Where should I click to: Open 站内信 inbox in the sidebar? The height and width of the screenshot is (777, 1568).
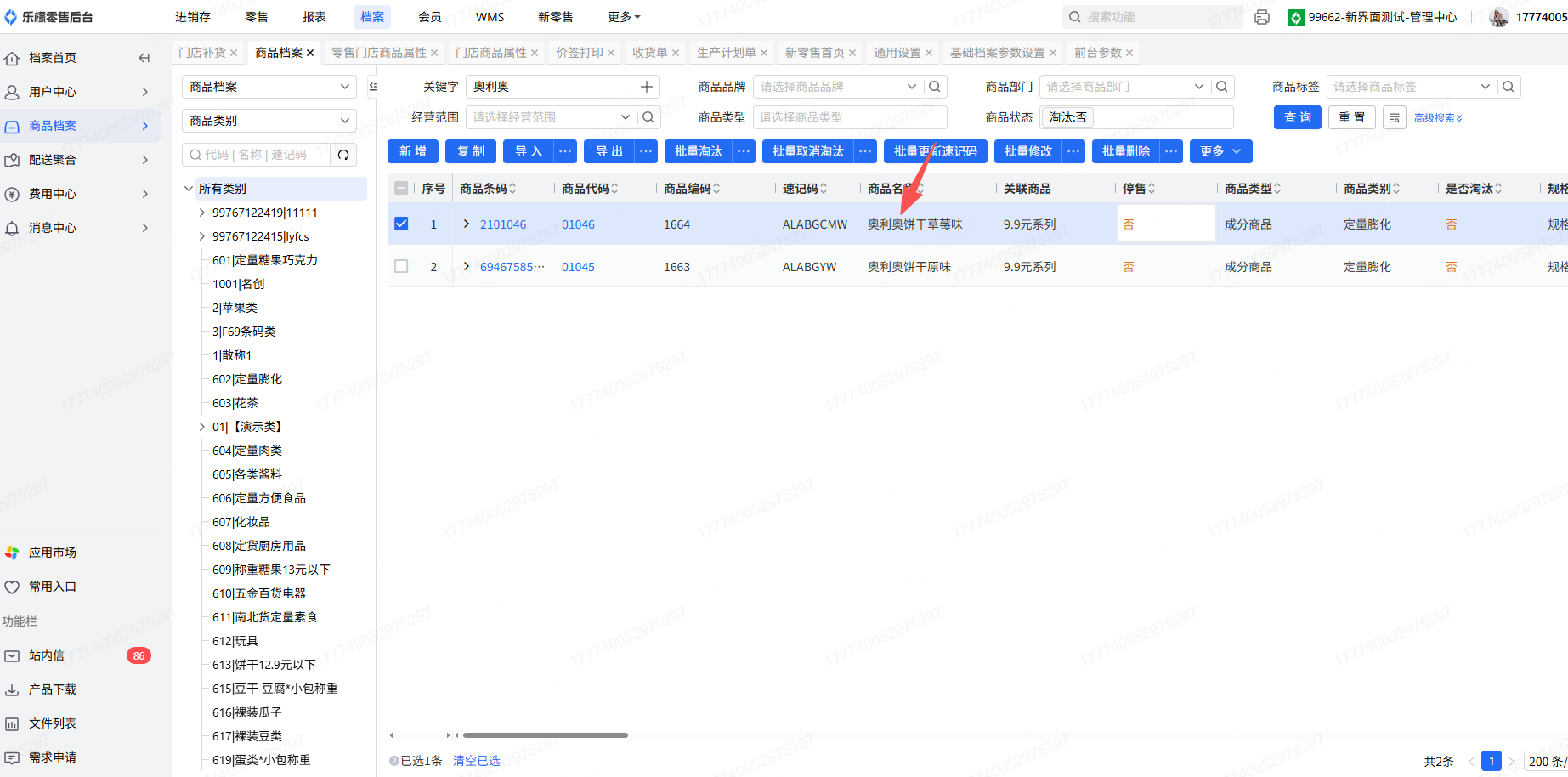(47, 655)
